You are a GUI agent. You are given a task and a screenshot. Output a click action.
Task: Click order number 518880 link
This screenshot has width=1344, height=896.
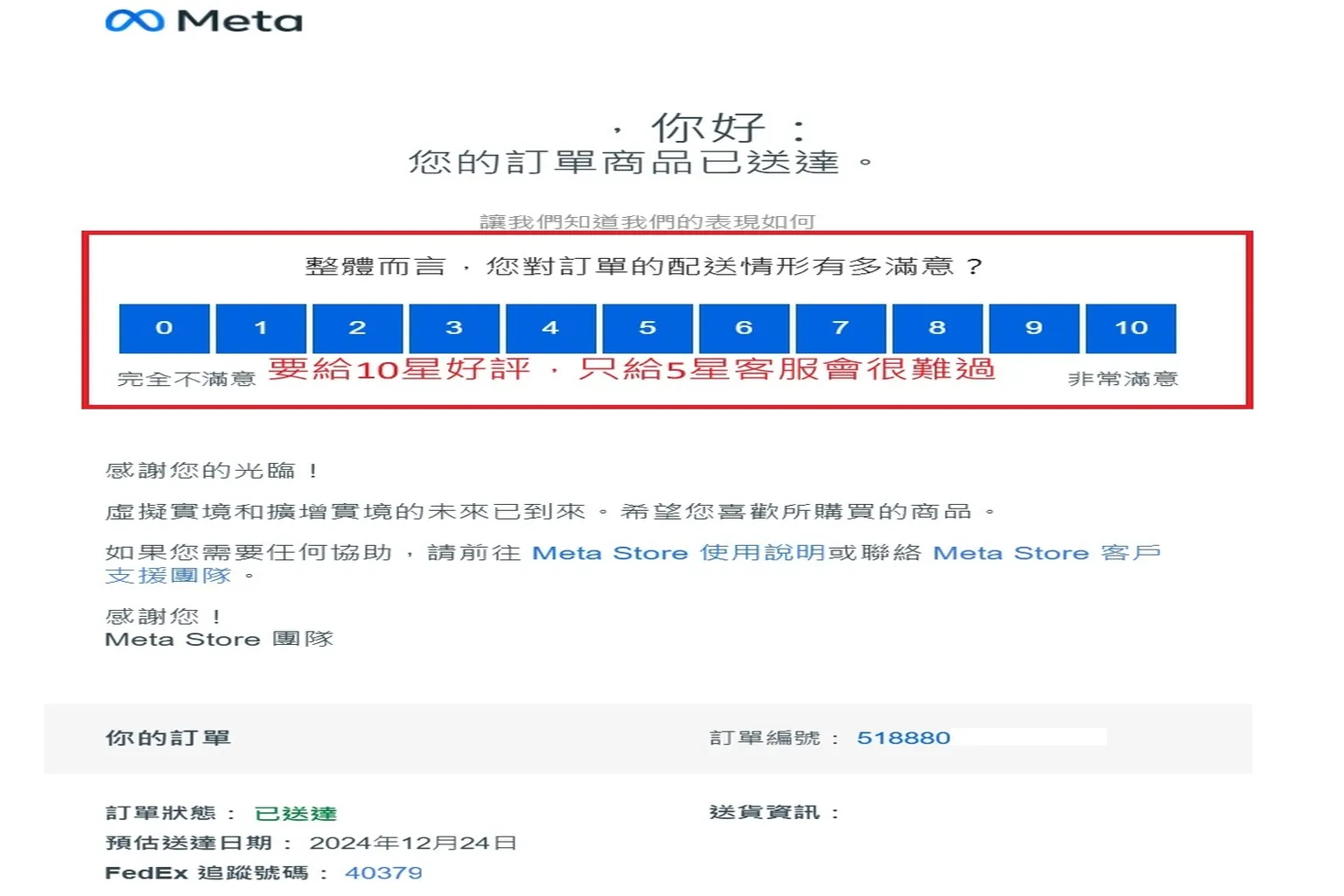tap(906, 738)
